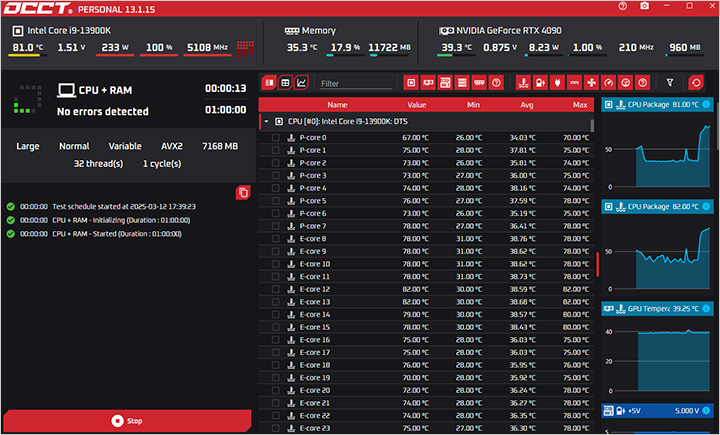
Task: Toggle power plug sensor type filter
Action: pos(557,83)
